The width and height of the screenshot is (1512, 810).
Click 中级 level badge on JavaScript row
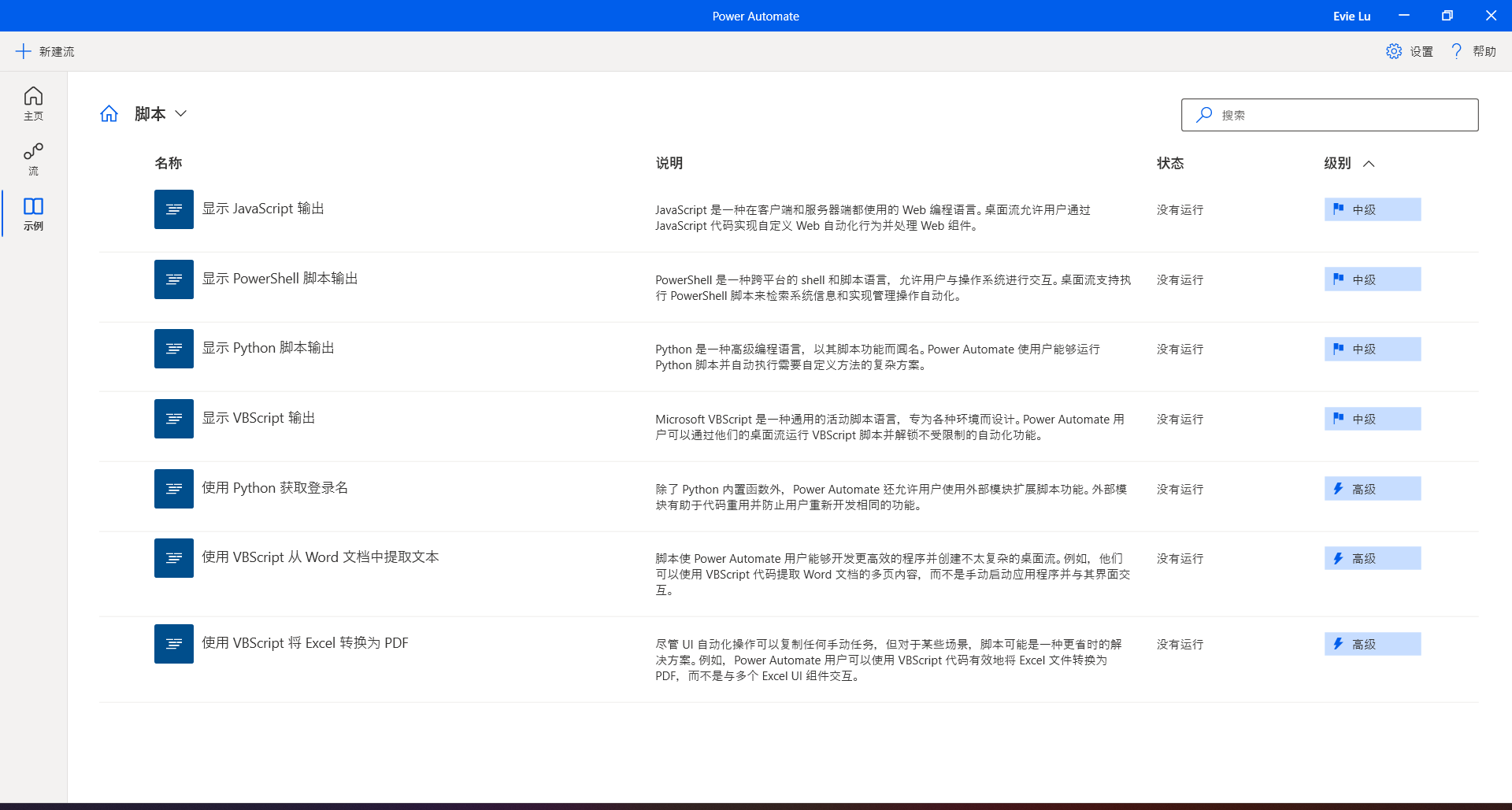pos(1372,209)
